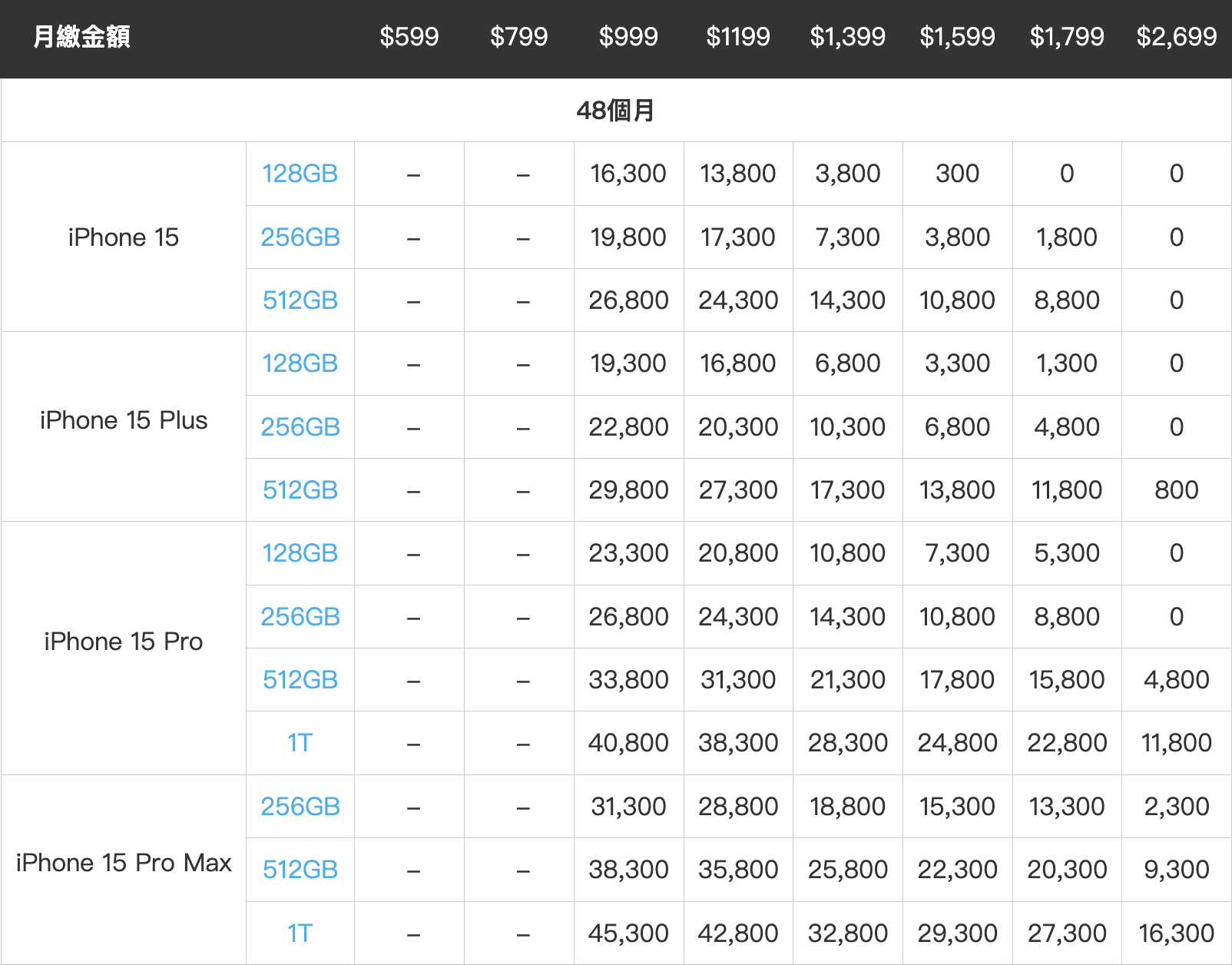Select iPhone 15 Plus 512GB storage link
1232x965 pixels.
tap(300, 490)
